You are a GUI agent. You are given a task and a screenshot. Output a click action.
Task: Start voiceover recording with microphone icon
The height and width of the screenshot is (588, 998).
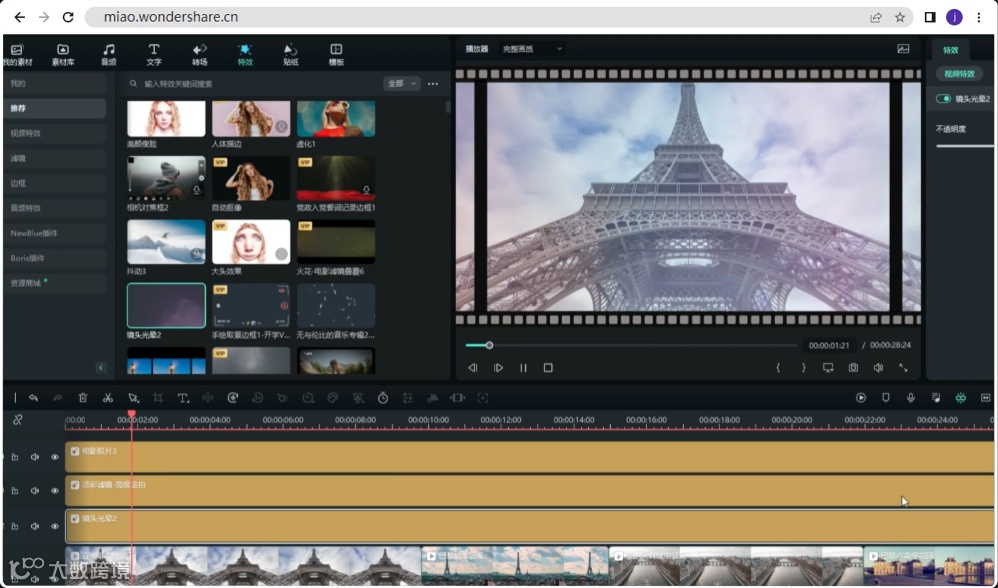point(911,398)
